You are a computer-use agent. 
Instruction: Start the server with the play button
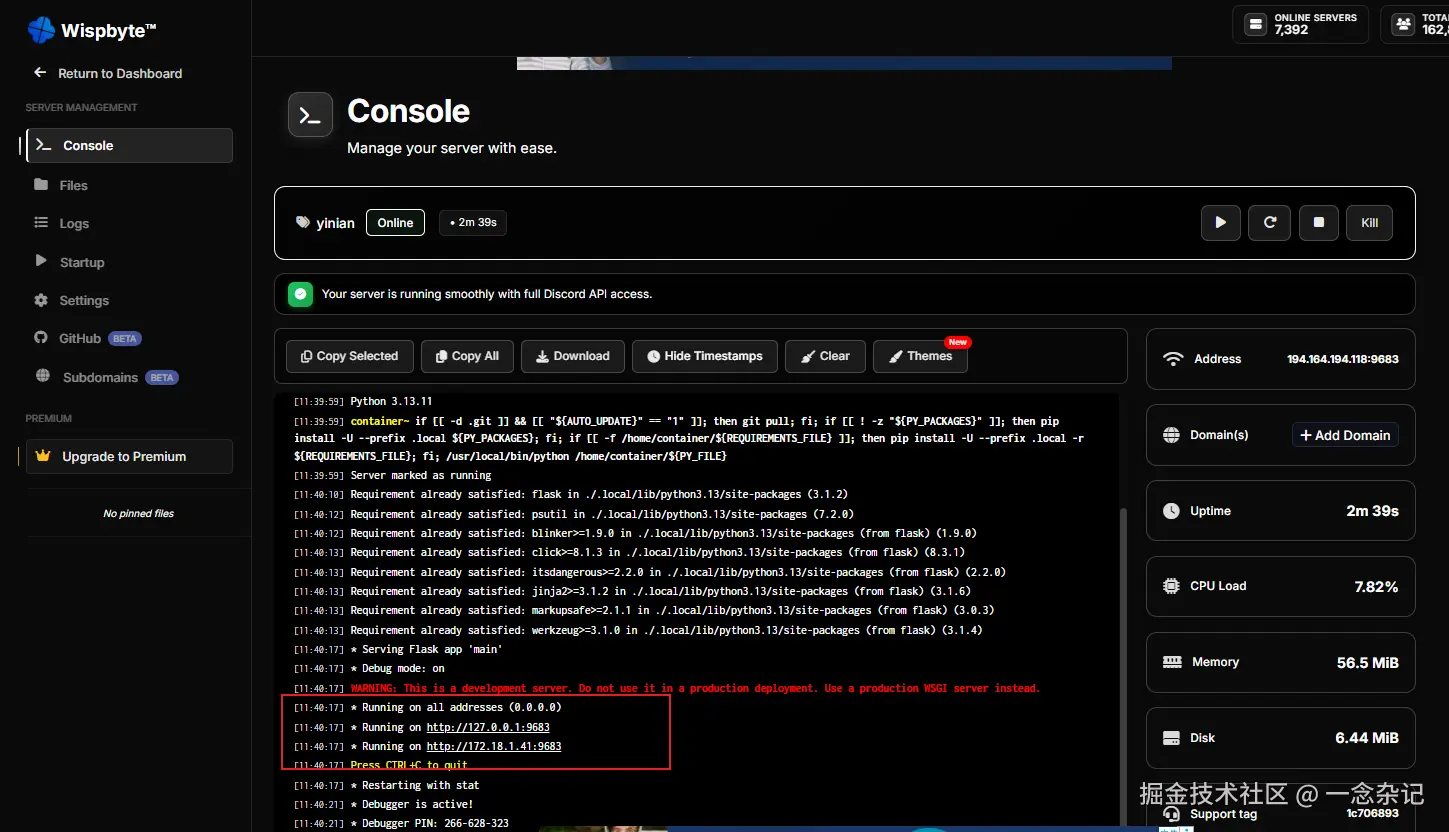(1221, 223)
